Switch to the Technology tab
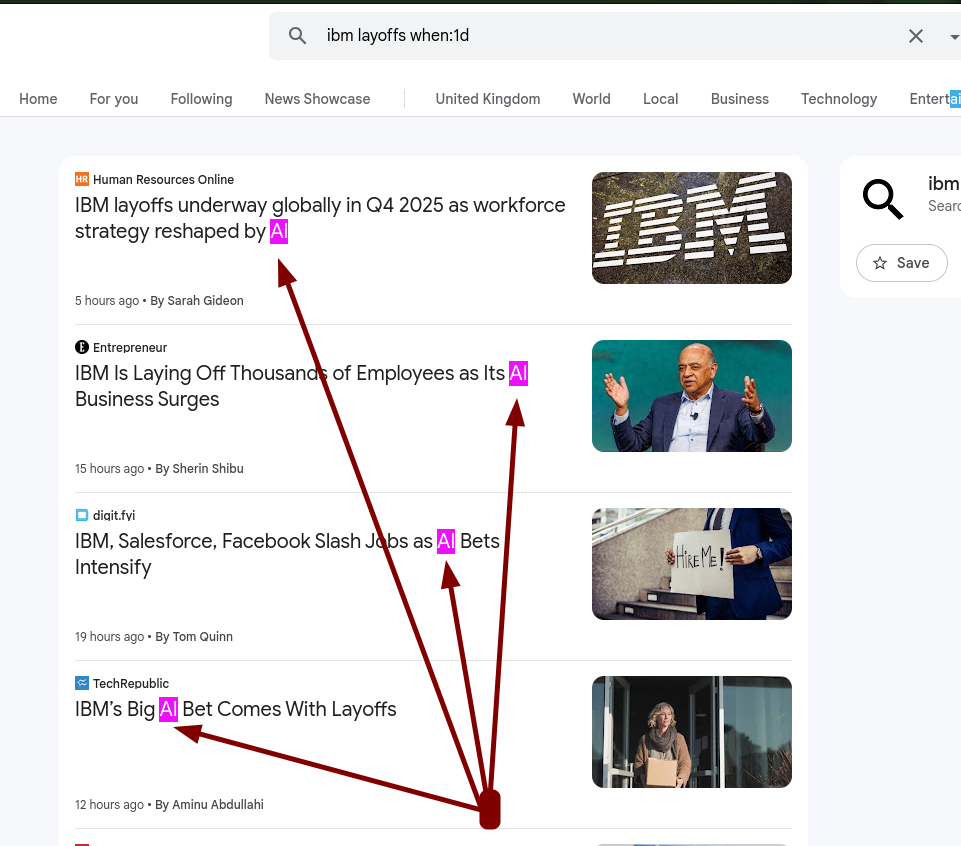 838,99
